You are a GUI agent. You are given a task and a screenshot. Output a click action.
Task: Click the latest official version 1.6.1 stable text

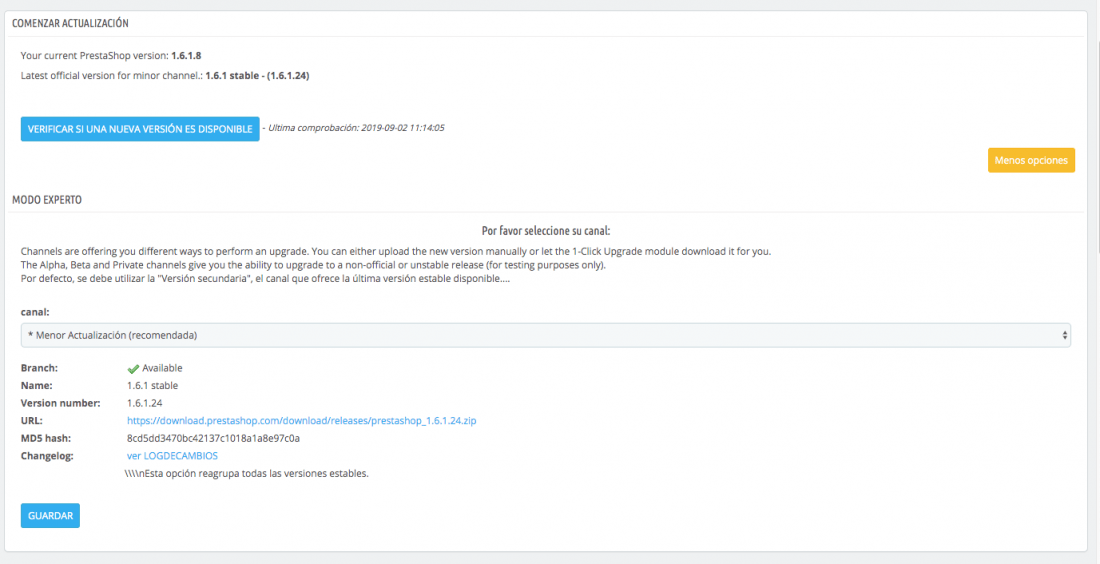[x=257, y=76]
